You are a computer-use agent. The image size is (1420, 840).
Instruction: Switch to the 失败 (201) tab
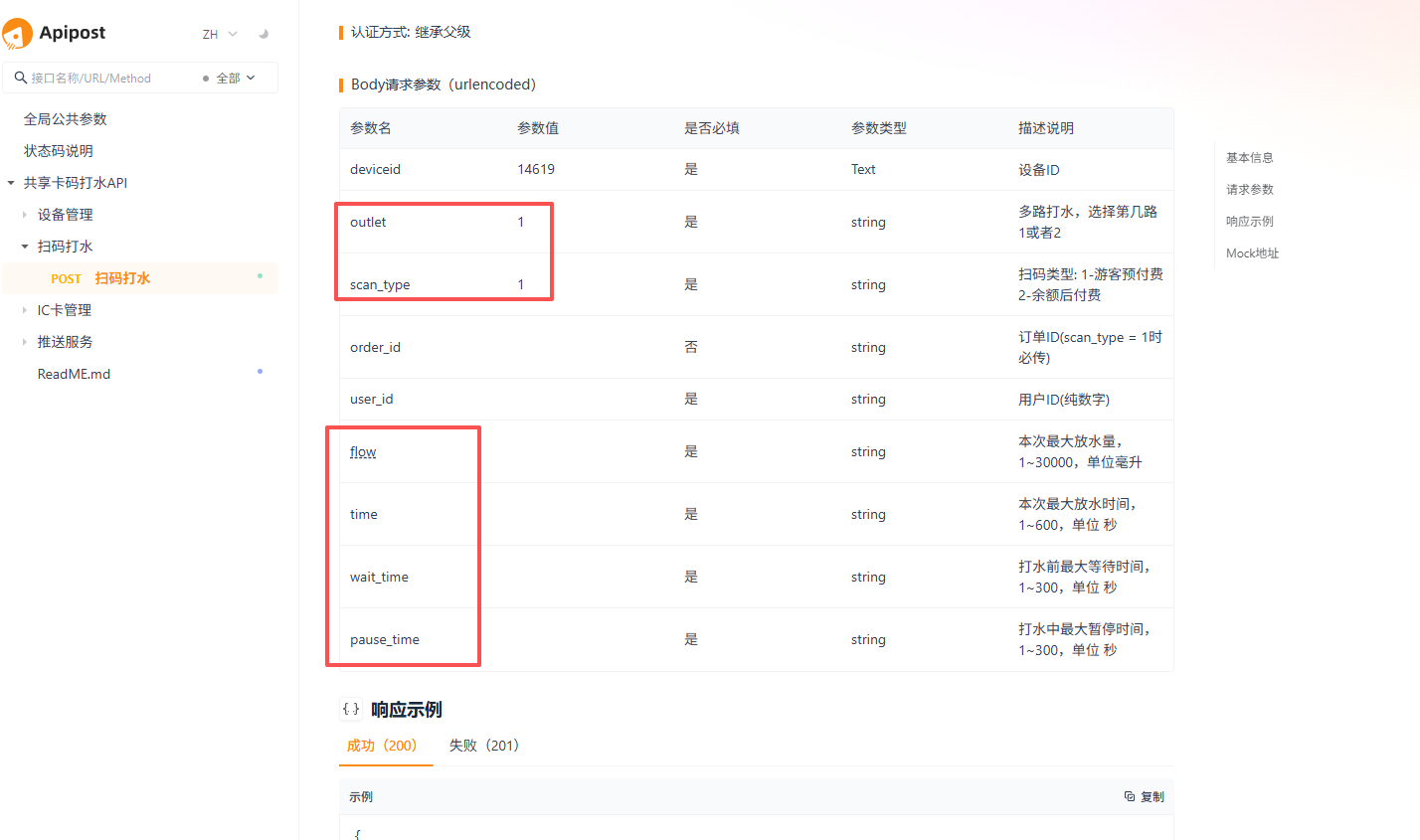click(x=484, y=746)
